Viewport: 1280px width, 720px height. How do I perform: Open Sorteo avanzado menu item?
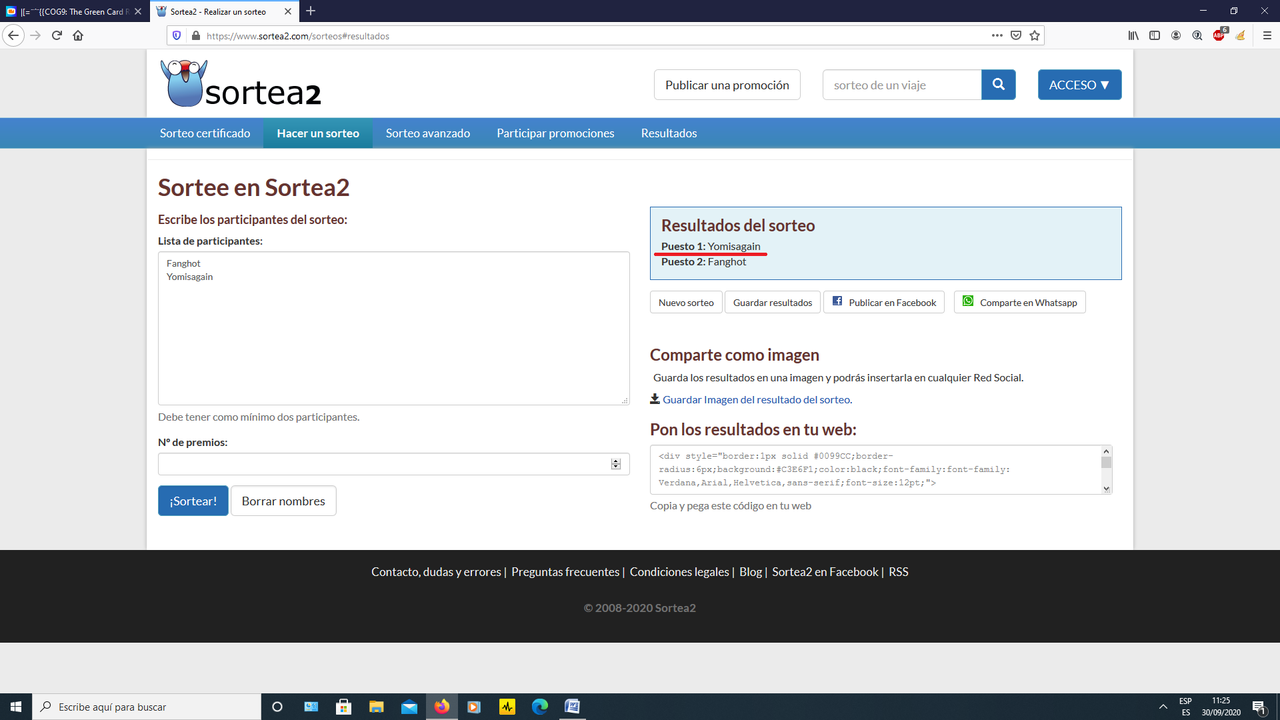click(428, 133)
